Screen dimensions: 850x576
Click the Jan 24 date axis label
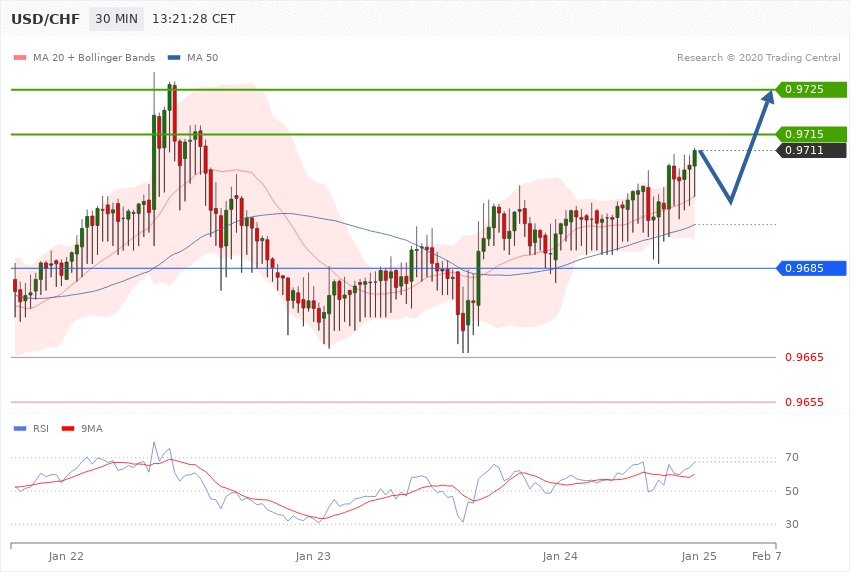(560, 556)
